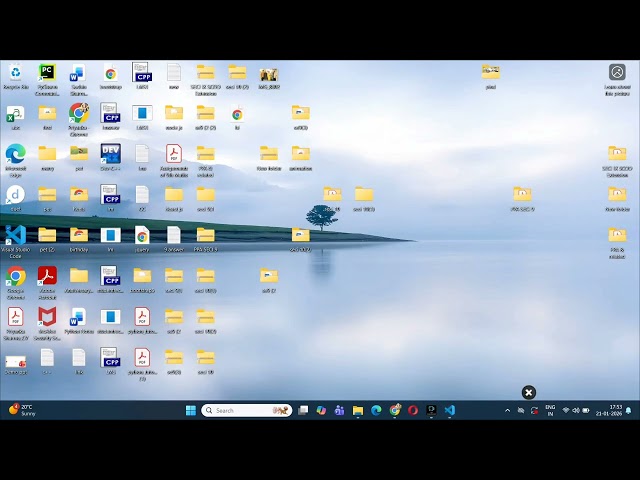Image resolution: width=640 pixels, height=480 pixels.
Task: Switch to VS Code on the taskbar
Action: (450, 410)
